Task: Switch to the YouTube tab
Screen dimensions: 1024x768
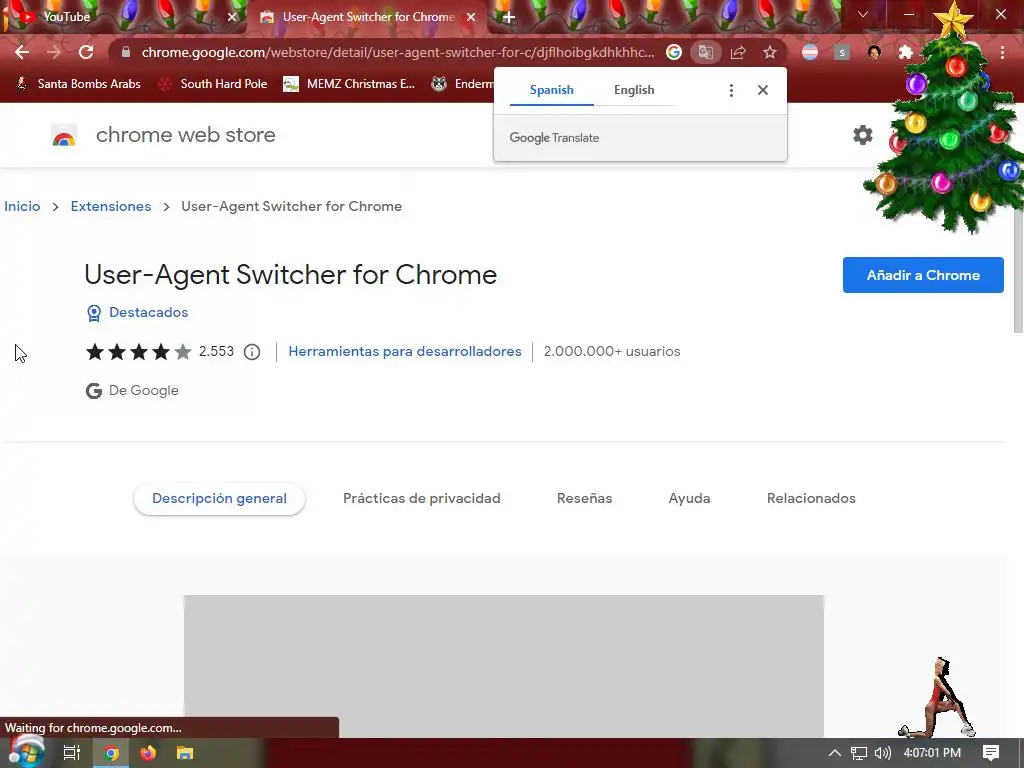Action: (124, 17)
